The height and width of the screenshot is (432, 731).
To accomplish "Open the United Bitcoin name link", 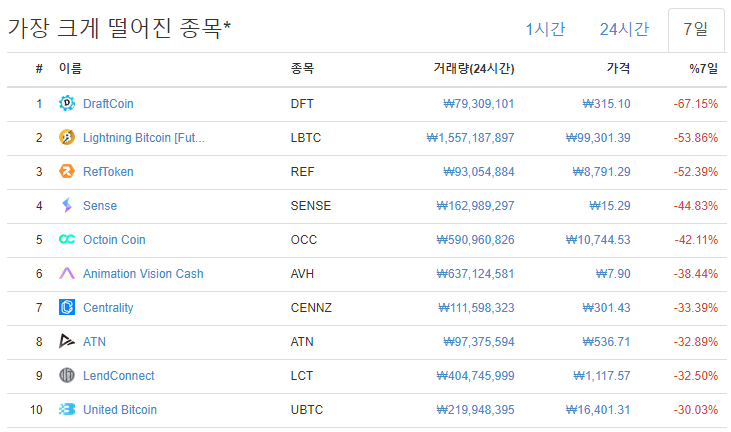I will point(120,409).
